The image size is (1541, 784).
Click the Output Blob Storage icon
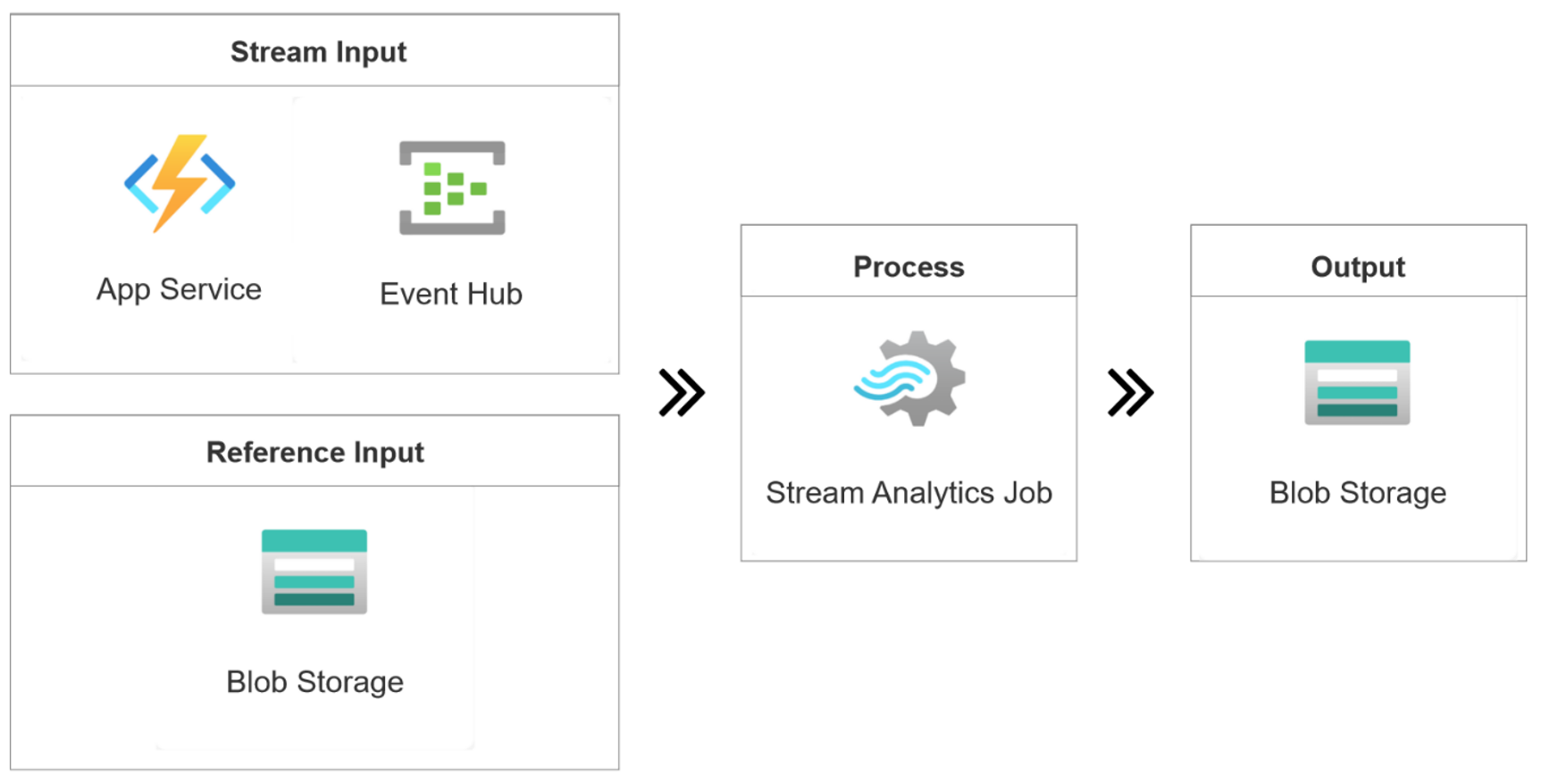point(1357,382)
